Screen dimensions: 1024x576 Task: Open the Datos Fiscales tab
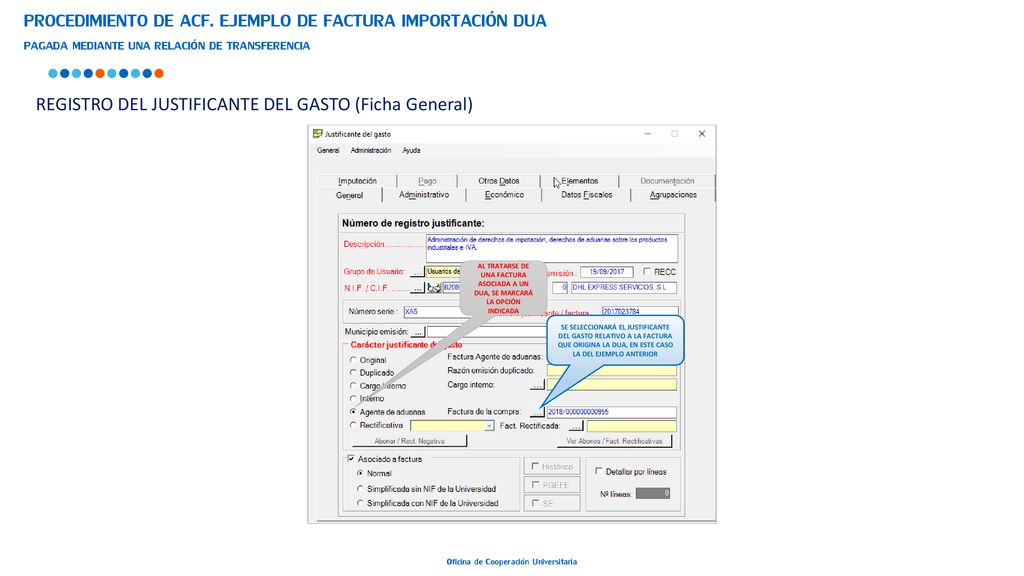click(586, 195)
